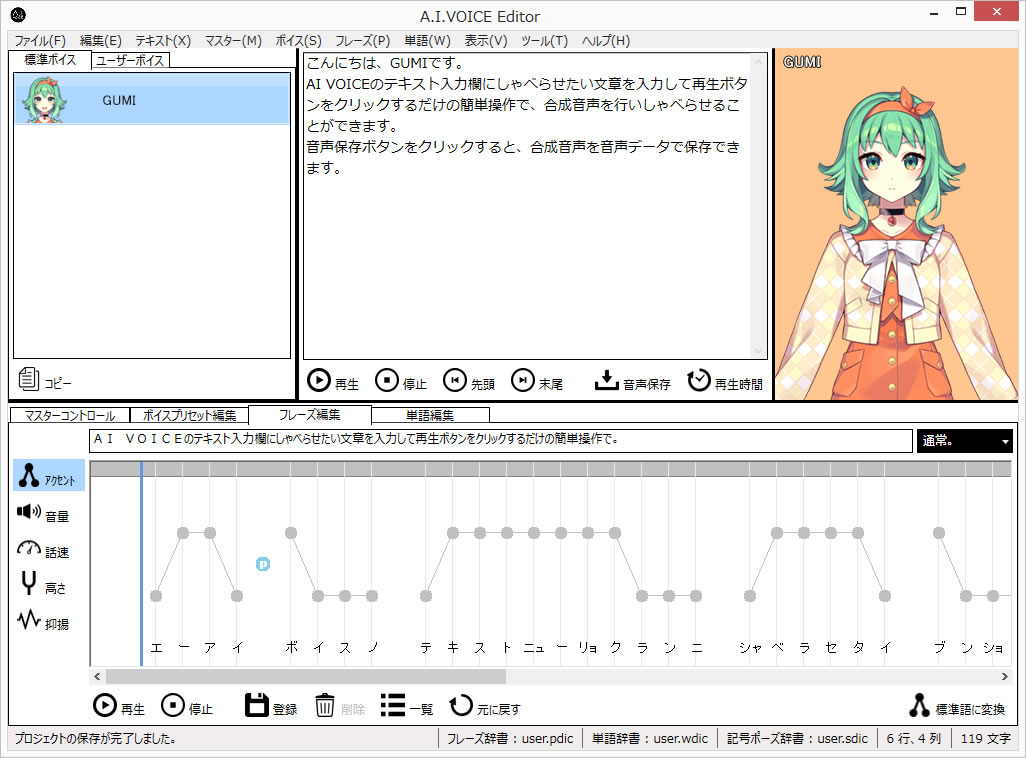The image size is (1026, 758).
Task: Open the 編集(E) menu
Action: [101, 41]
